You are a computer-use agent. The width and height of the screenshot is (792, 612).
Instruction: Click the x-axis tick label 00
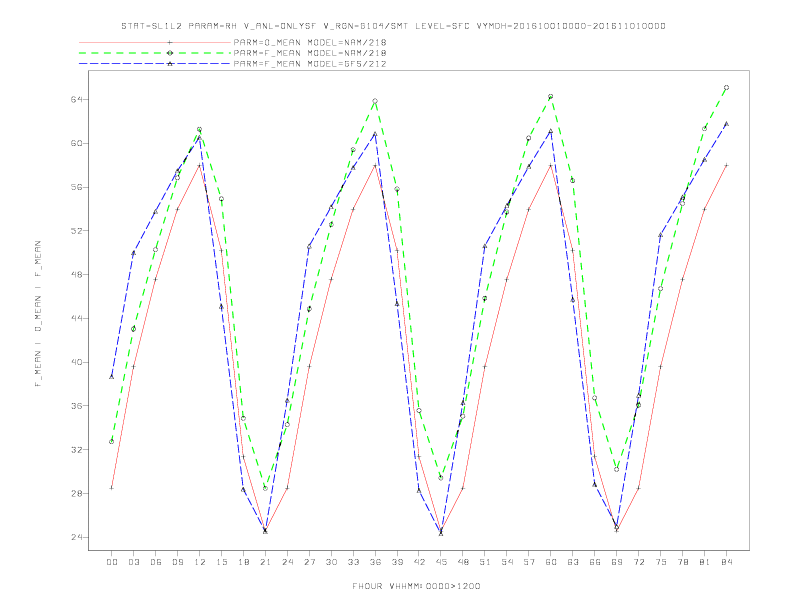tap(112, 562)
